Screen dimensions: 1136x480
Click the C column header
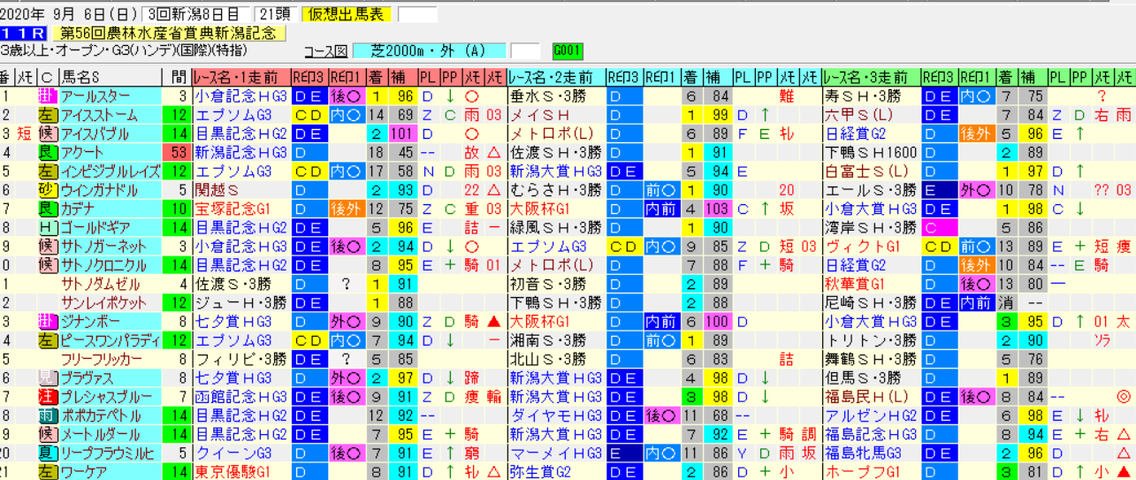[46, 77]
